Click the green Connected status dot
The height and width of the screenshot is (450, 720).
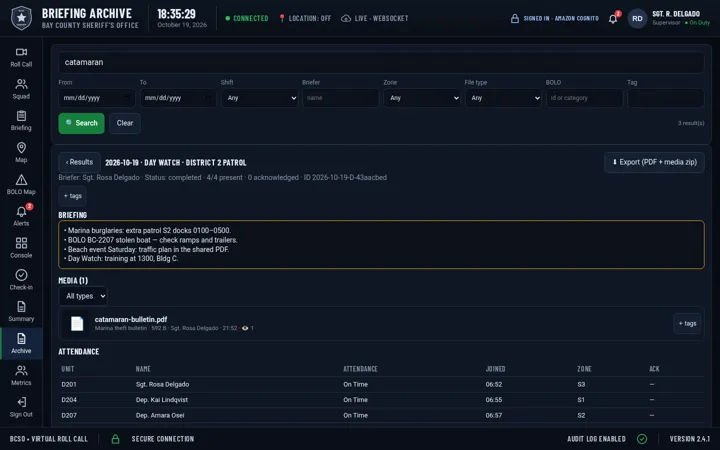point(228,18)
